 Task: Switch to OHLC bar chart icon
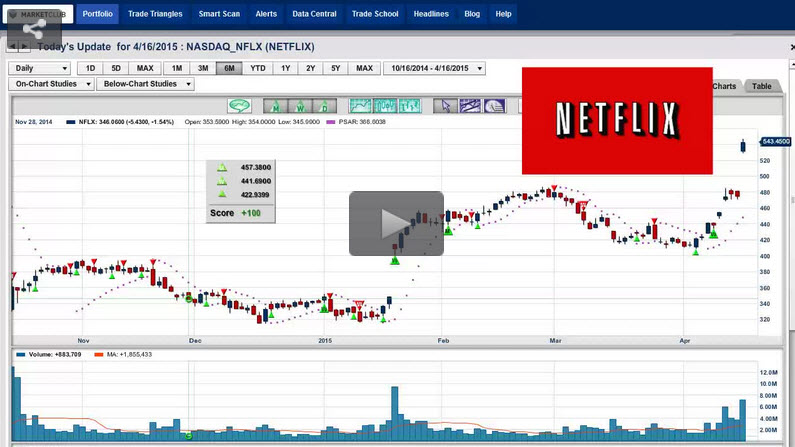[408, 106]
